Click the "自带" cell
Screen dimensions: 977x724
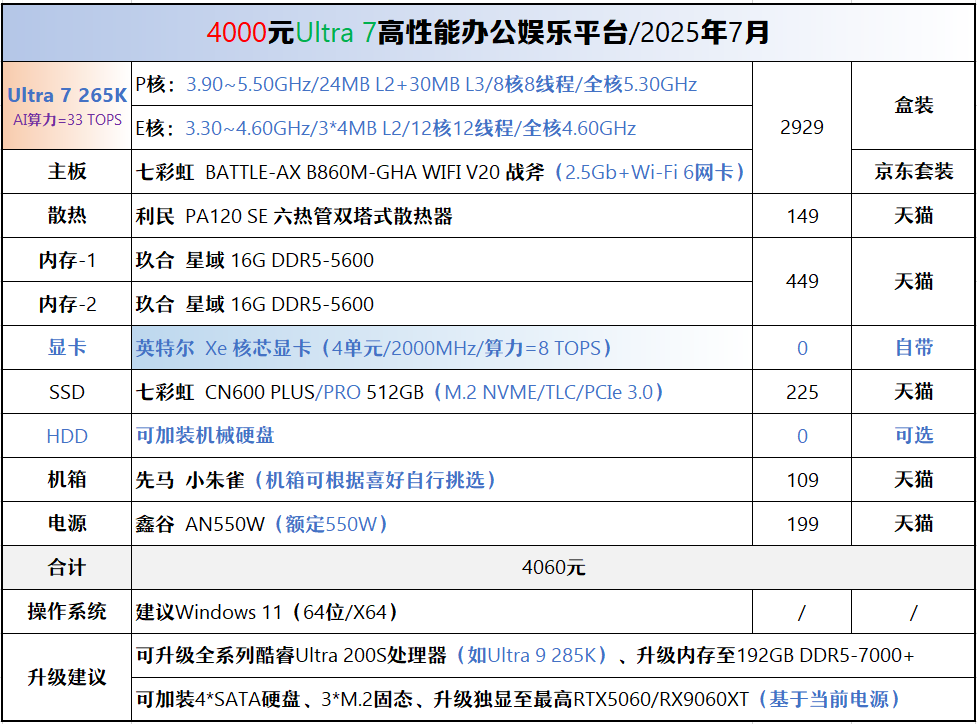pos(913,348)
